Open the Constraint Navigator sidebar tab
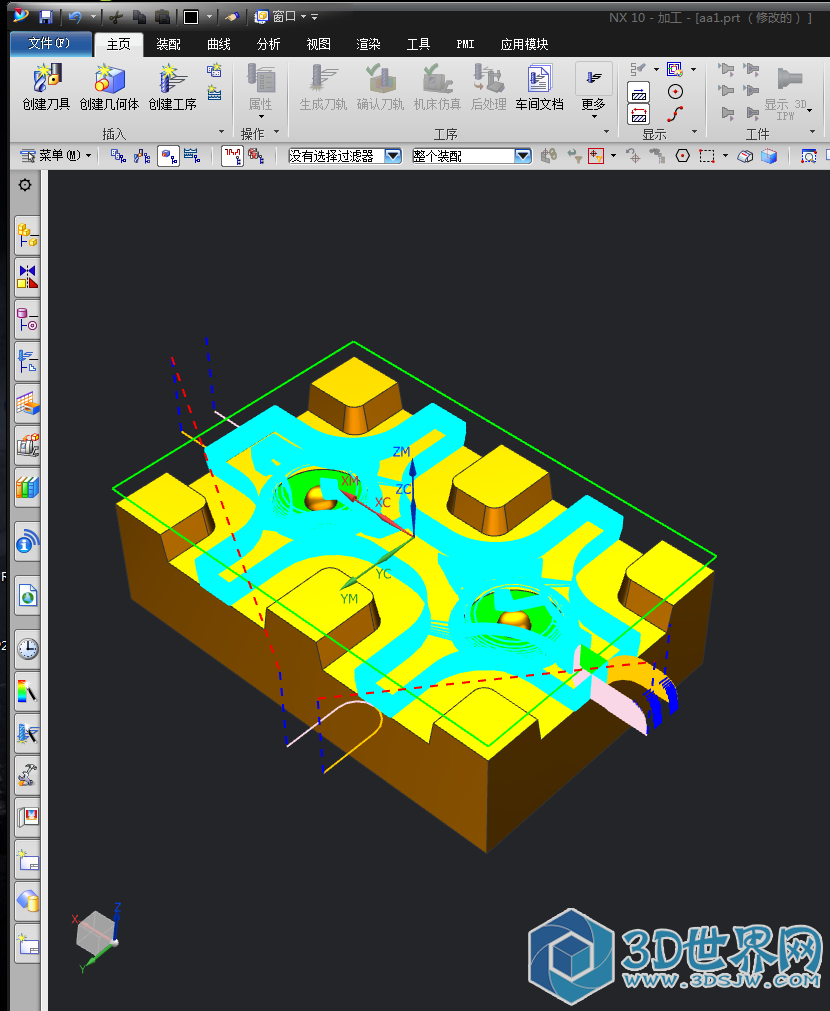The height and width of the screenshot is (1011, 830). (x=28, y=277)
